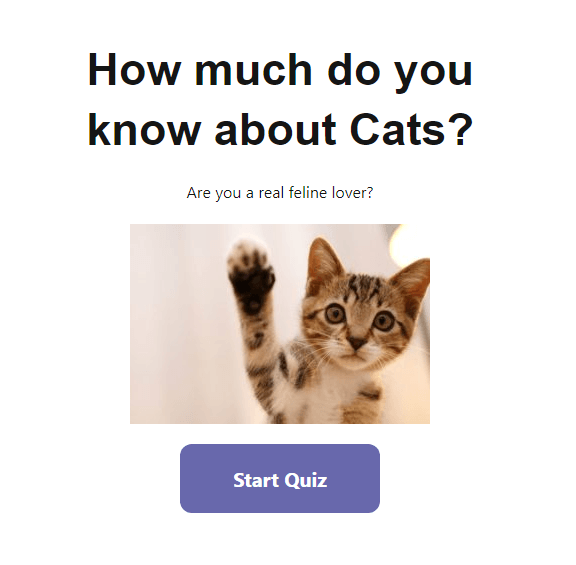Image resolution: width=576 pixels, height=565 pixels.
Task: Click the word 'Cats?' in the heading
Action: 411,130
